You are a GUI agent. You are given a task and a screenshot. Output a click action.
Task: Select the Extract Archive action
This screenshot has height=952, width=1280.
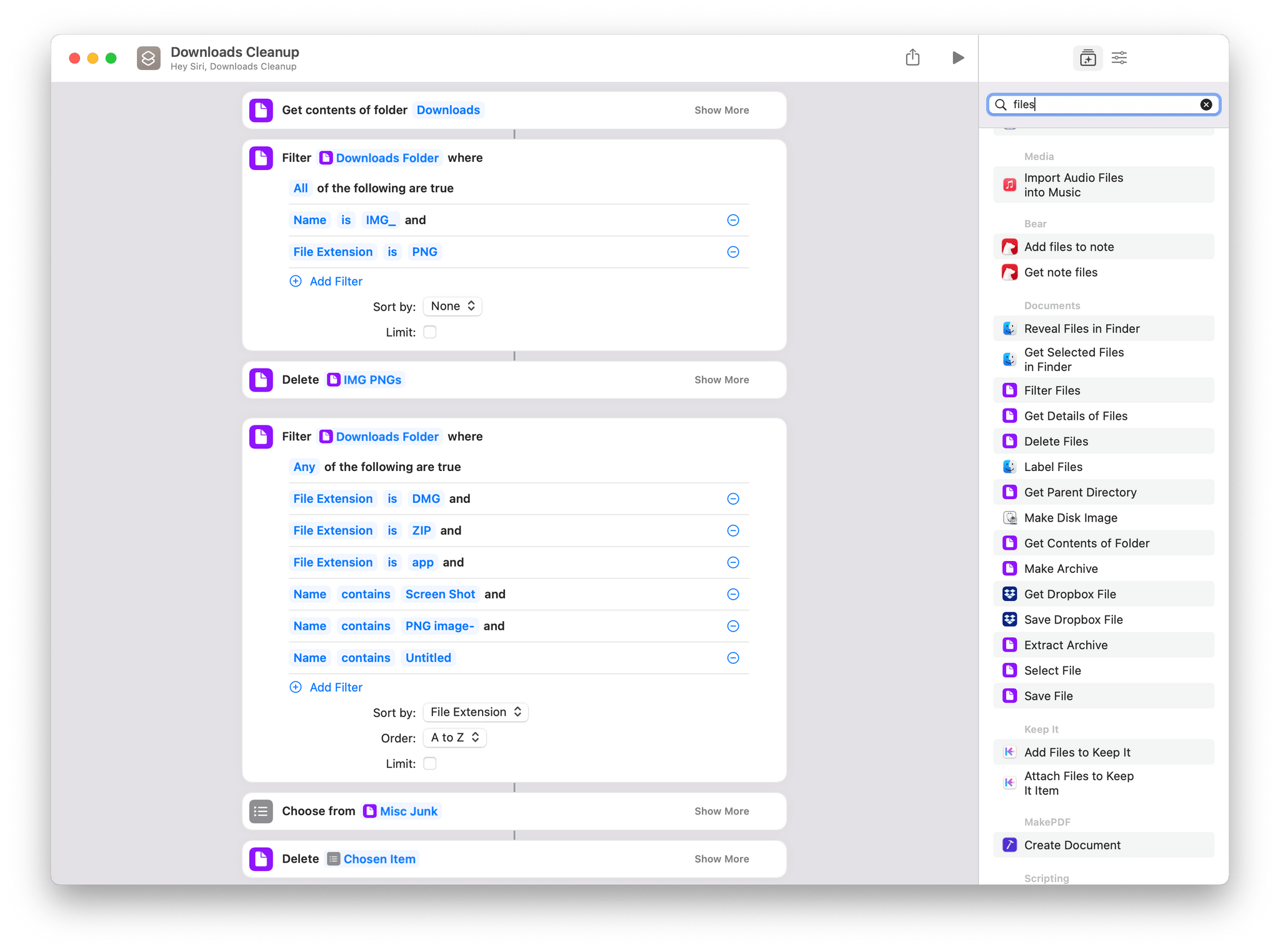(x=1103, y=645)
